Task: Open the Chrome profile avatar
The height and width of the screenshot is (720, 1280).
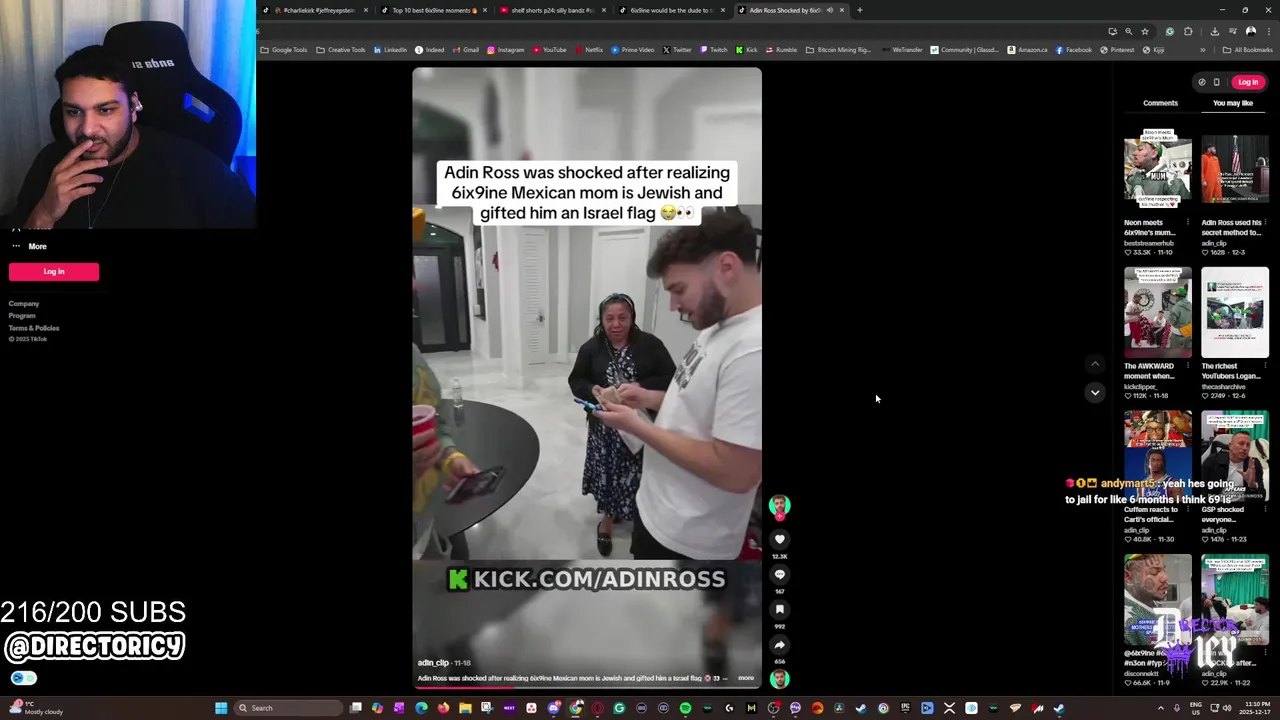Action: (x=1251, y=31)
